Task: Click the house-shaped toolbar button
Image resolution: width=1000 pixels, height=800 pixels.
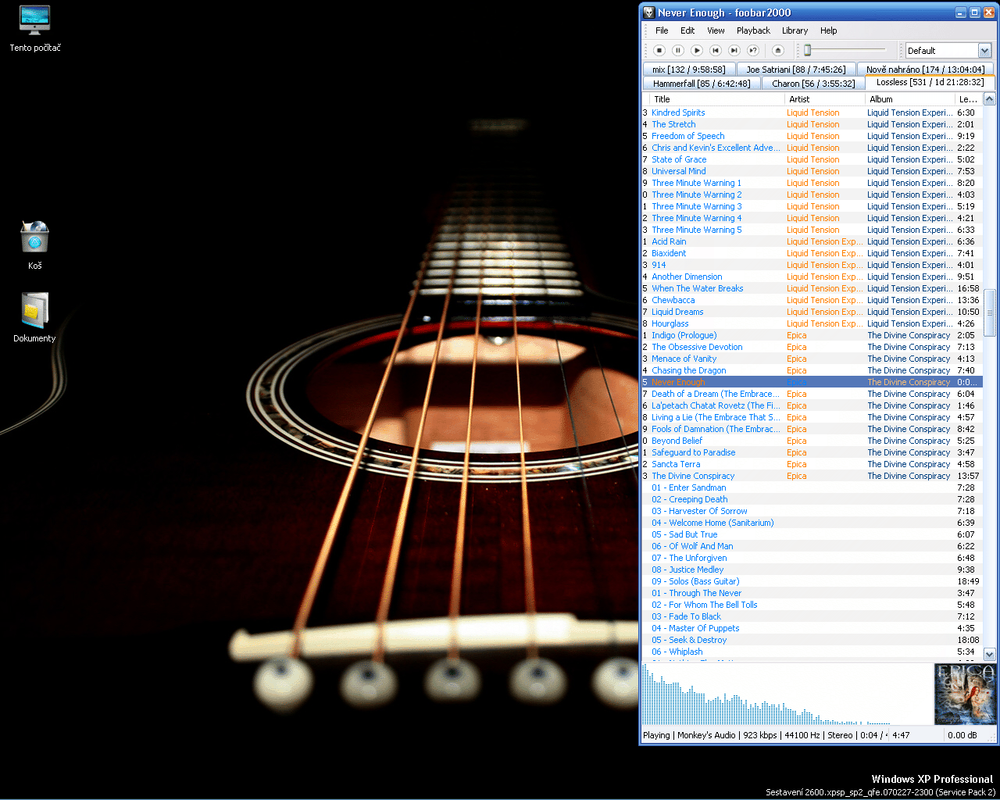Action: click(x=777, y=50)
